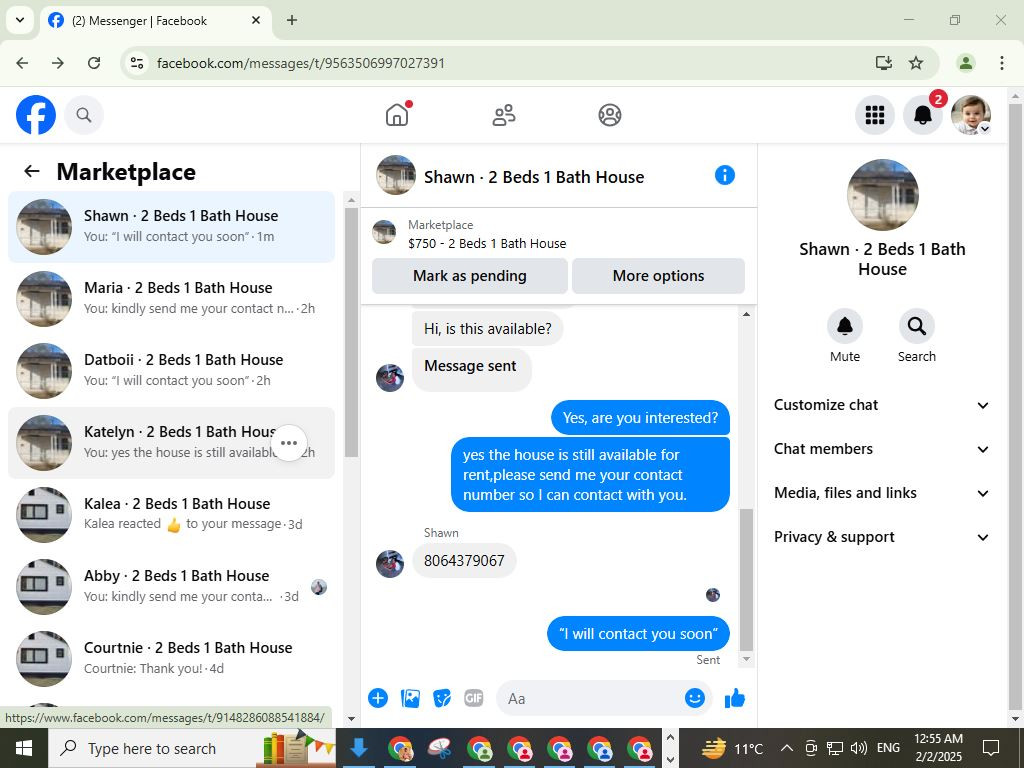1024x768 pixels.
Task: Reload the page with the refresh icon
Action: pos(94,63)
